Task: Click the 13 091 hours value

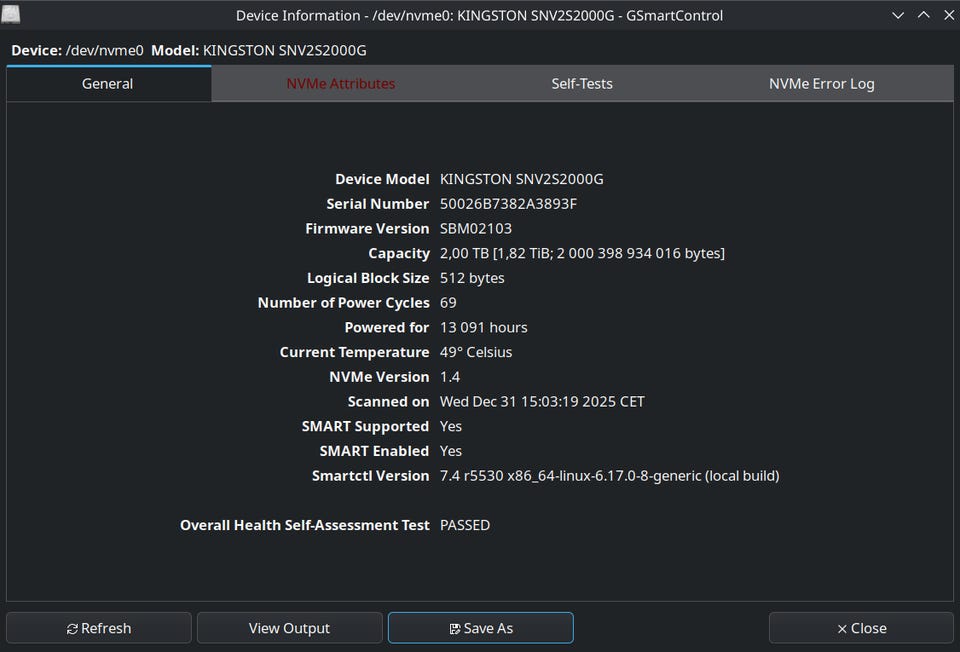Action: coord(484,328)
